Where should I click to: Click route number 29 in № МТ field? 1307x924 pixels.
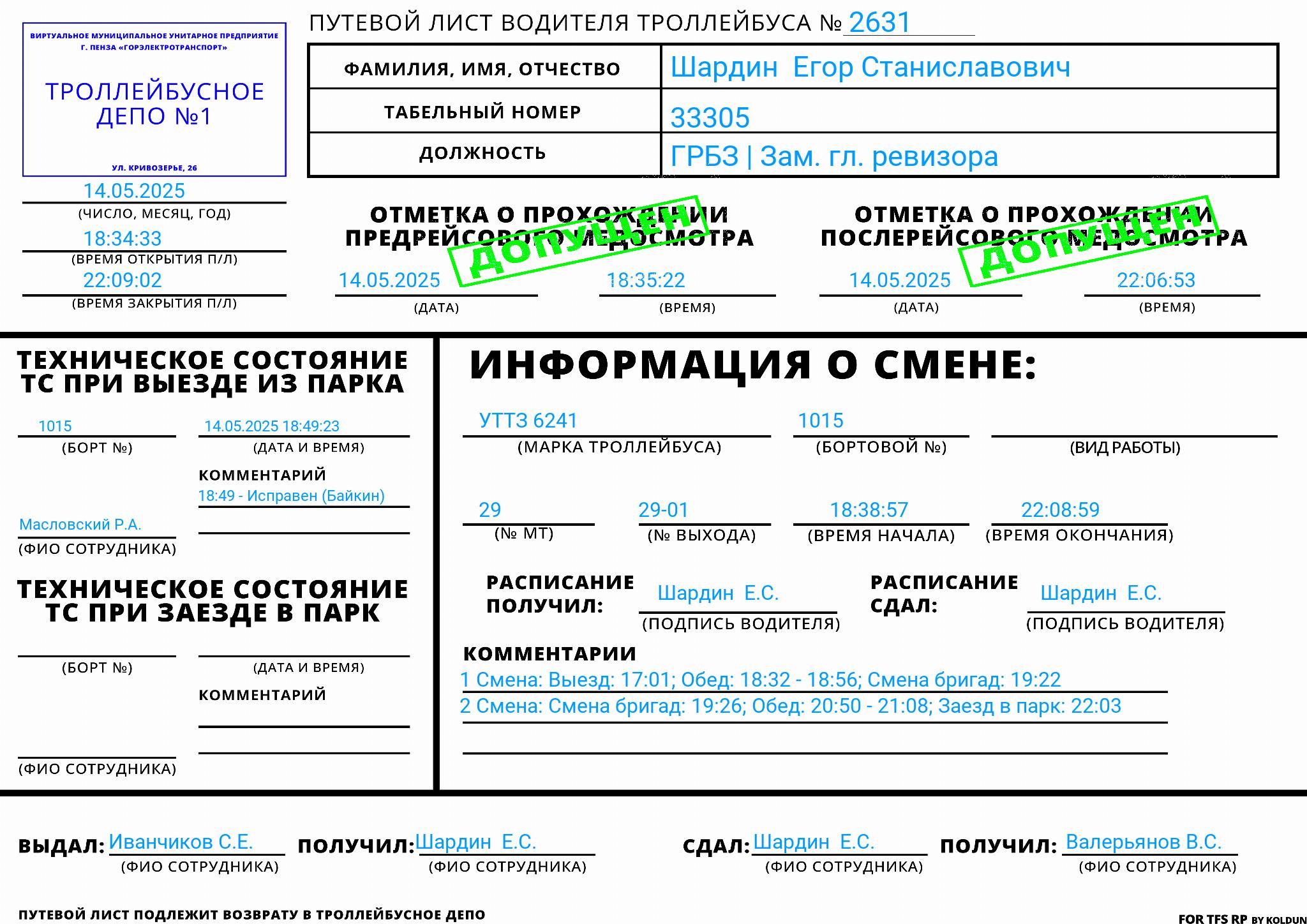click(490, 510)
